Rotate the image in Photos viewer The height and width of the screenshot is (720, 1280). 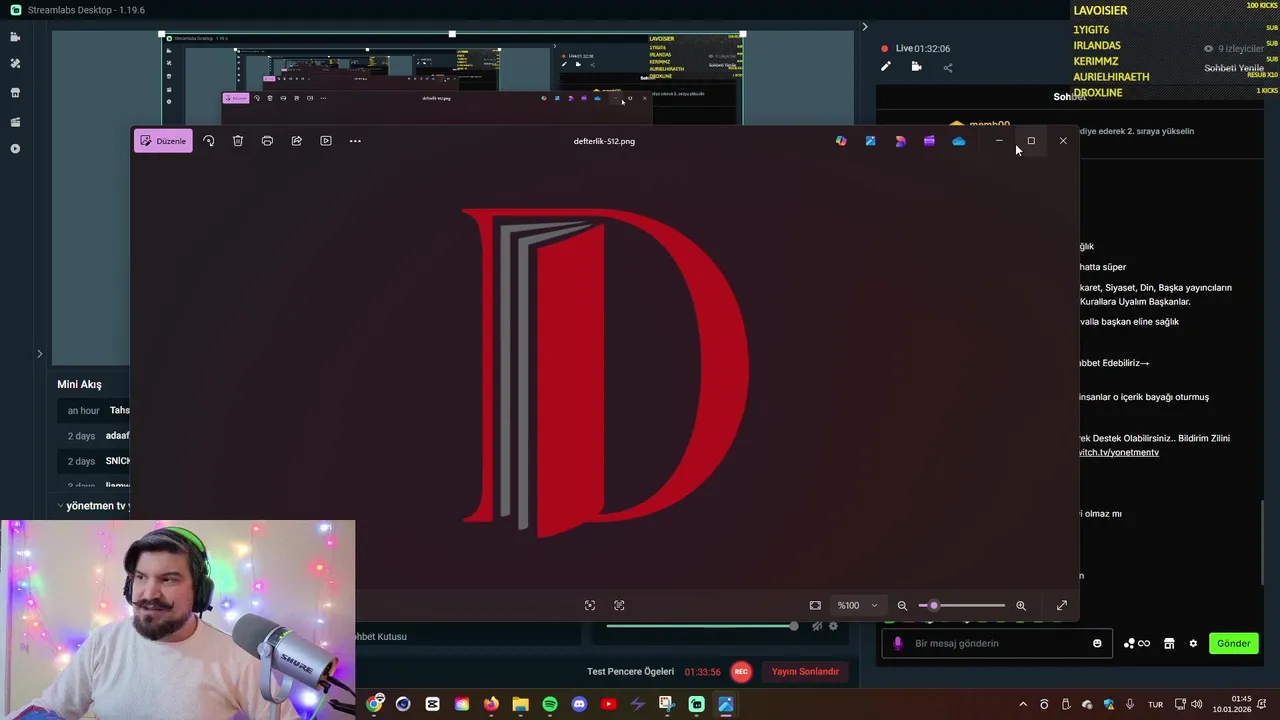pos(209,141)
